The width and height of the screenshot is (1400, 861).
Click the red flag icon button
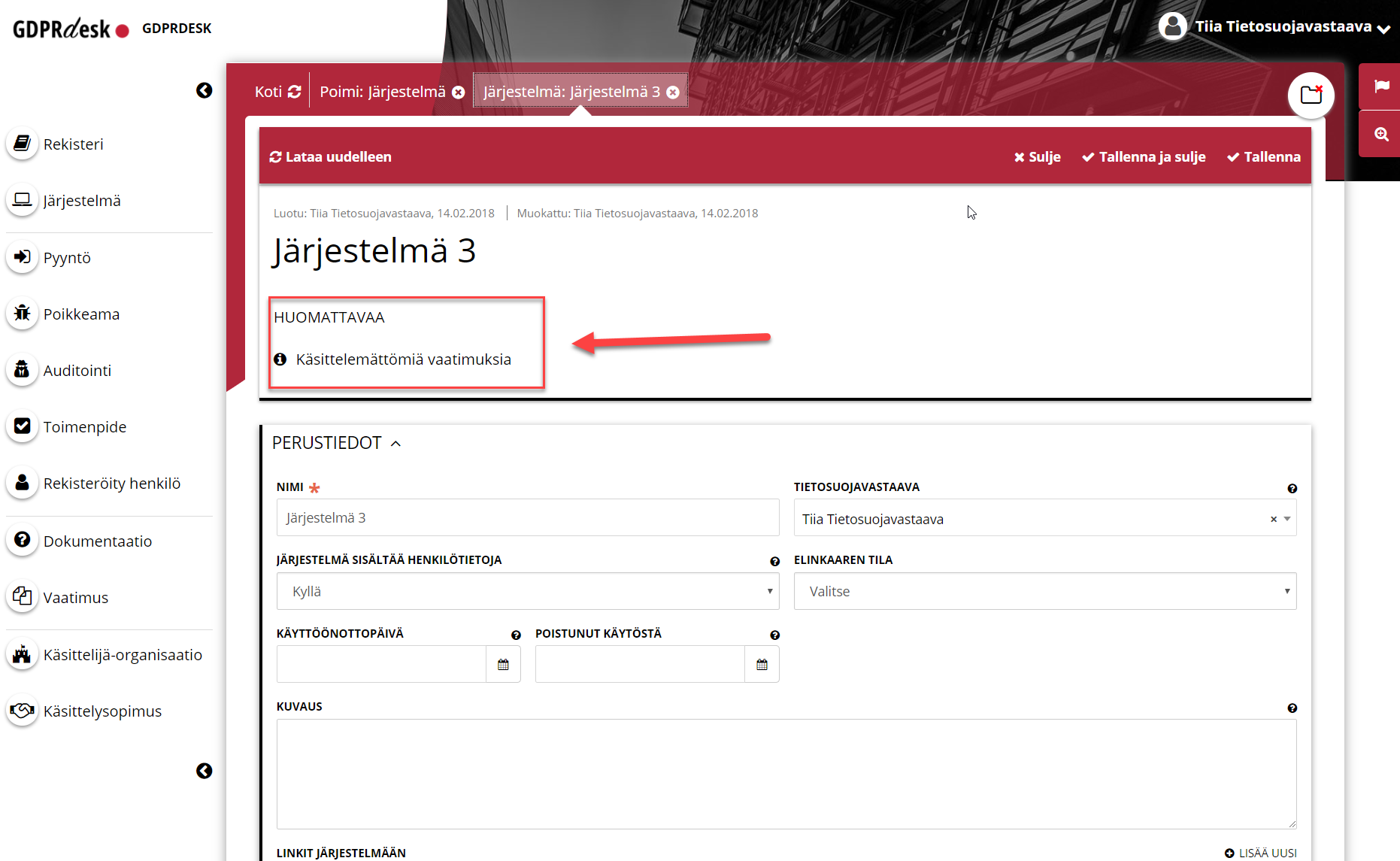tap(1381, 86)
